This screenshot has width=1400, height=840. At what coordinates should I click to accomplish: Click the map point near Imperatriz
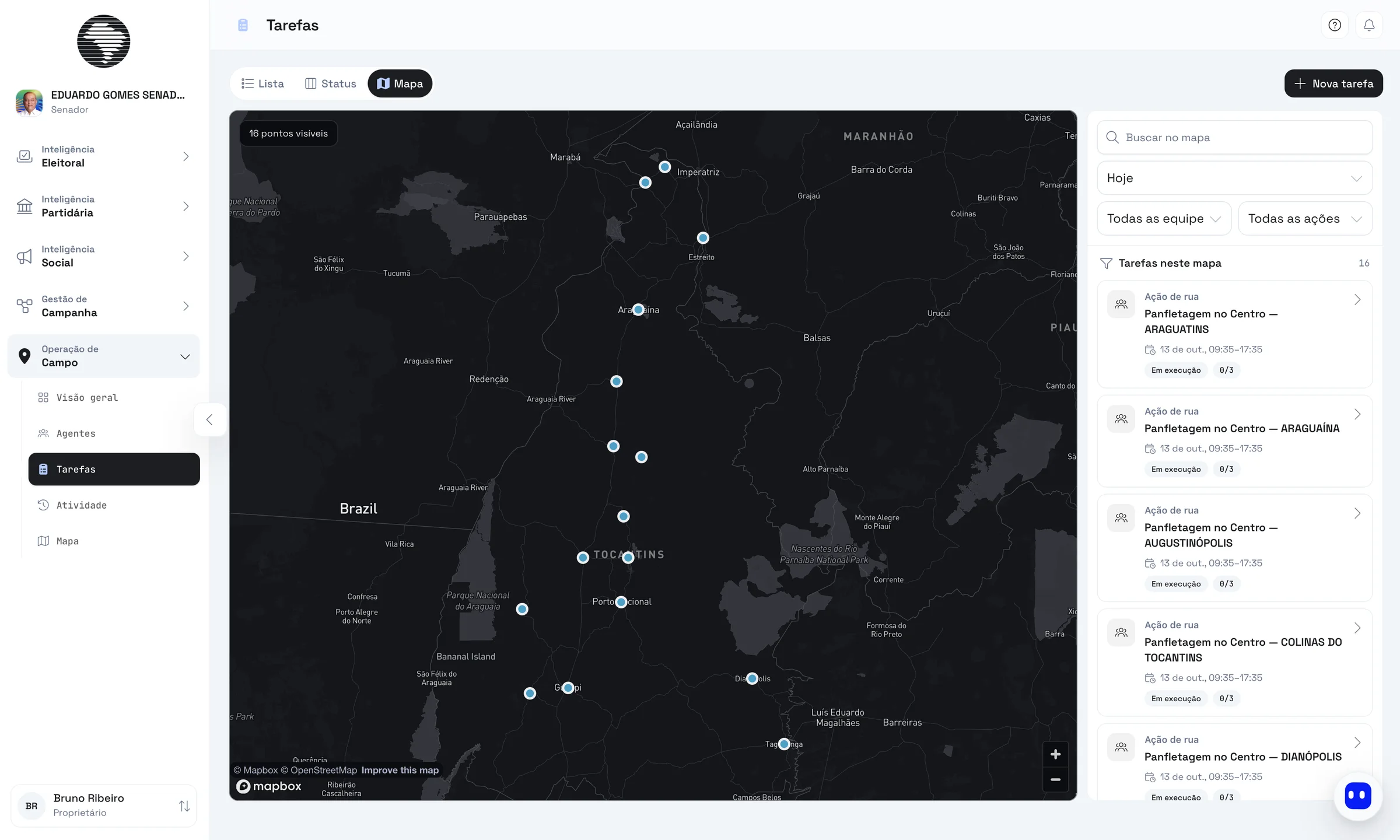[x=664, y=167]
